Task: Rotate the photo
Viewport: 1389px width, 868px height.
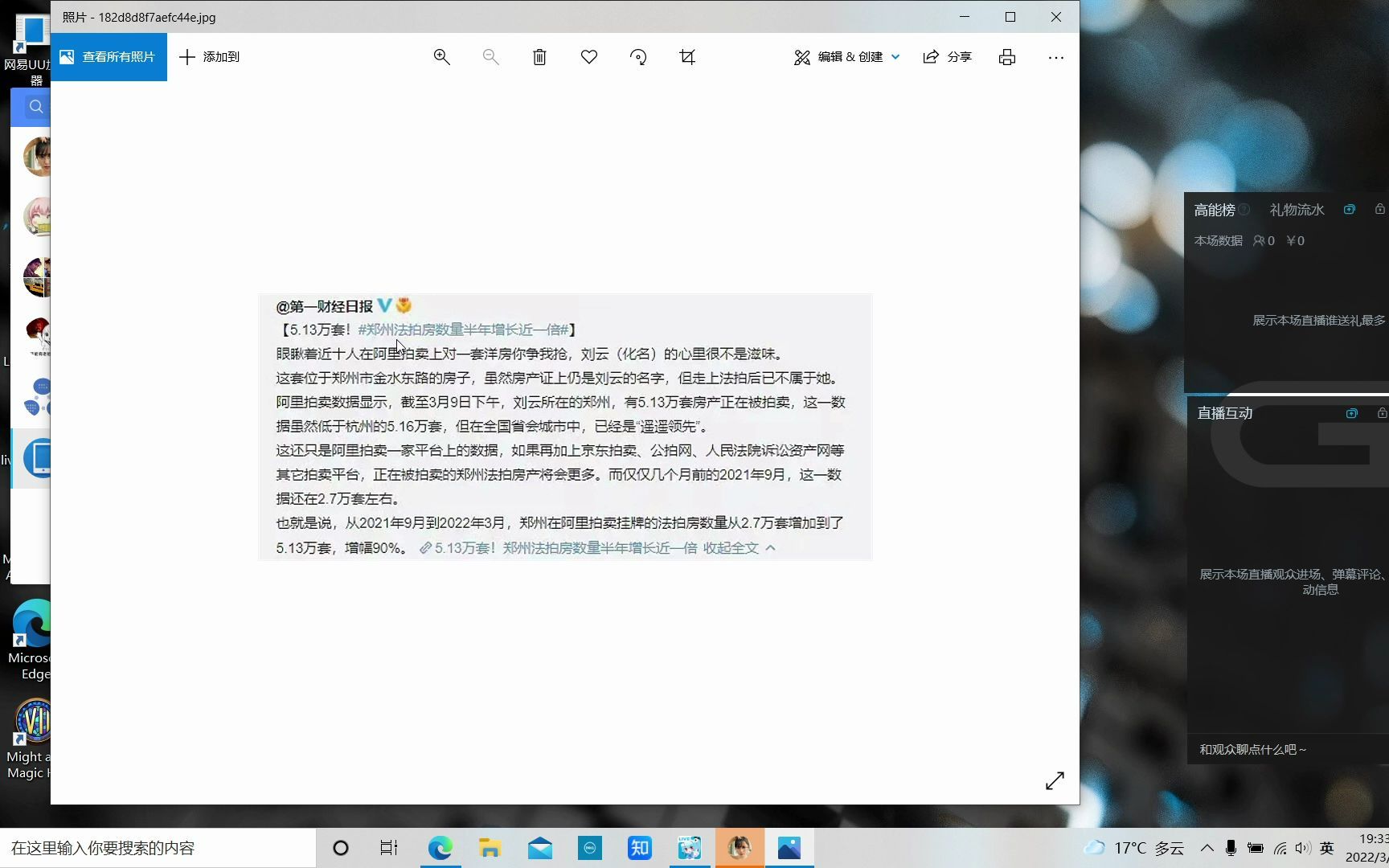Action: (638, 57)
